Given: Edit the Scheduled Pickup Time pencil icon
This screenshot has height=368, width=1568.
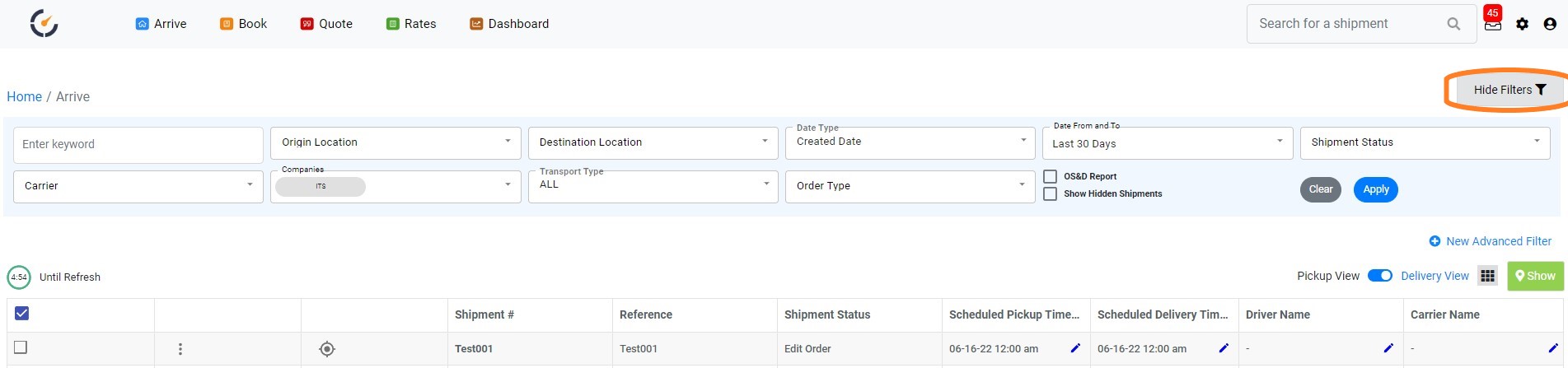Looking at the screenshot, I should coord(1075,348).
